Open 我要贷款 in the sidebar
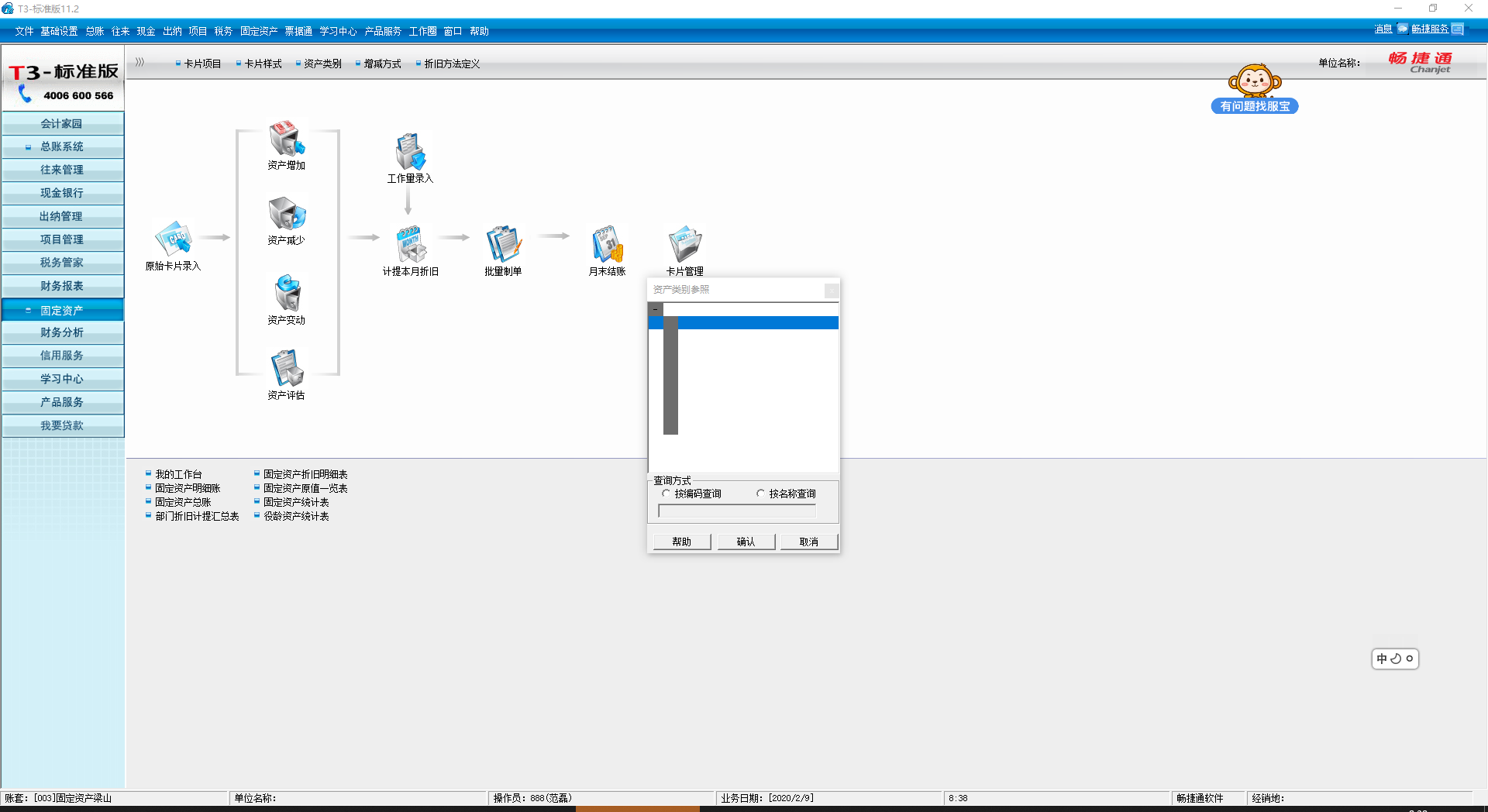This screenshot has width=1488, height=812. 63,425
